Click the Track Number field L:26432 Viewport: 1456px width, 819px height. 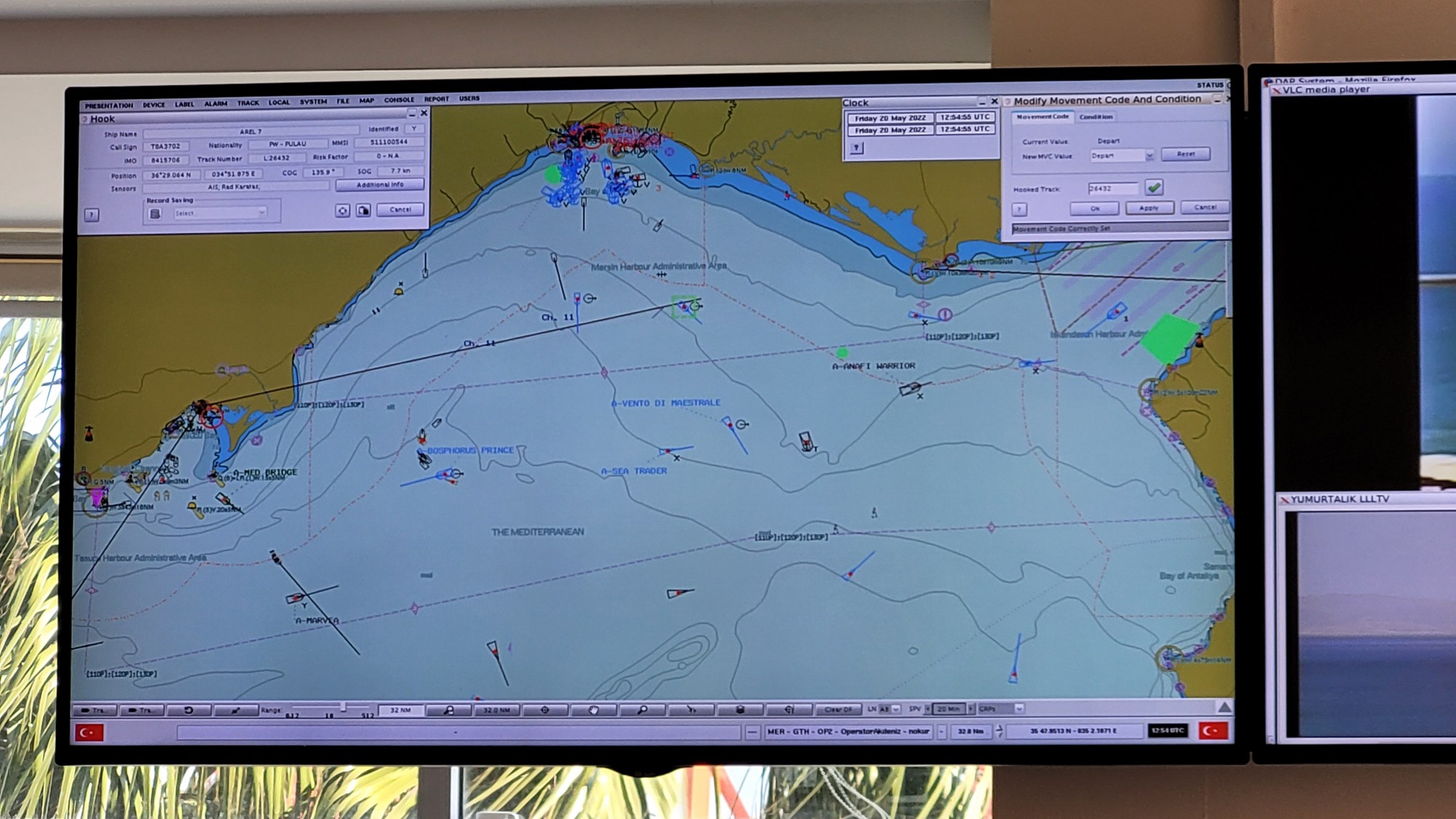pyautogui.click(x=277, y=158)
